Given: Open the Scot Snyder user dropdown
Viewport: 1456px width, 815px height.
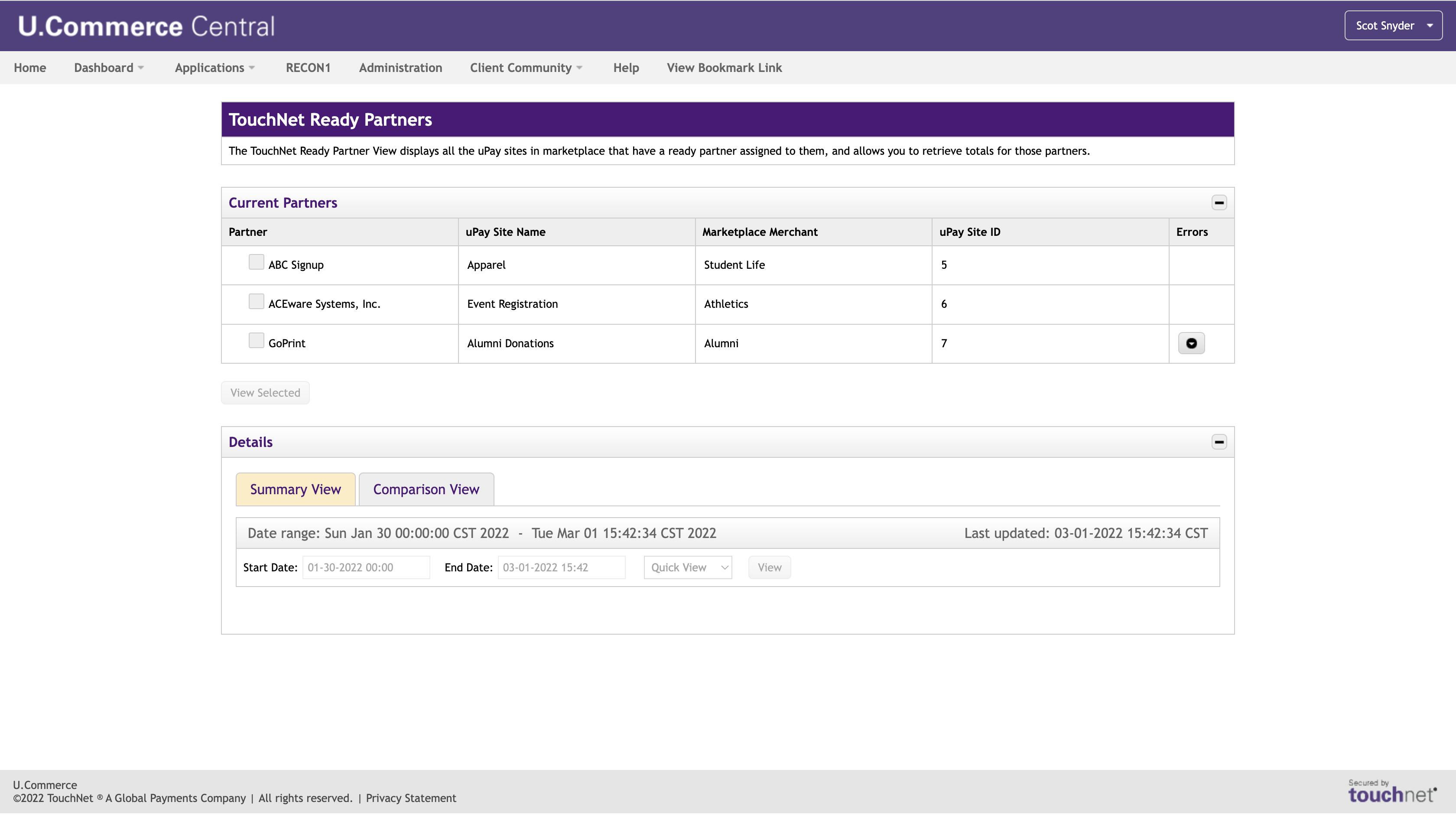Looking at the screenshot, I should click(x=1393, y=26).
